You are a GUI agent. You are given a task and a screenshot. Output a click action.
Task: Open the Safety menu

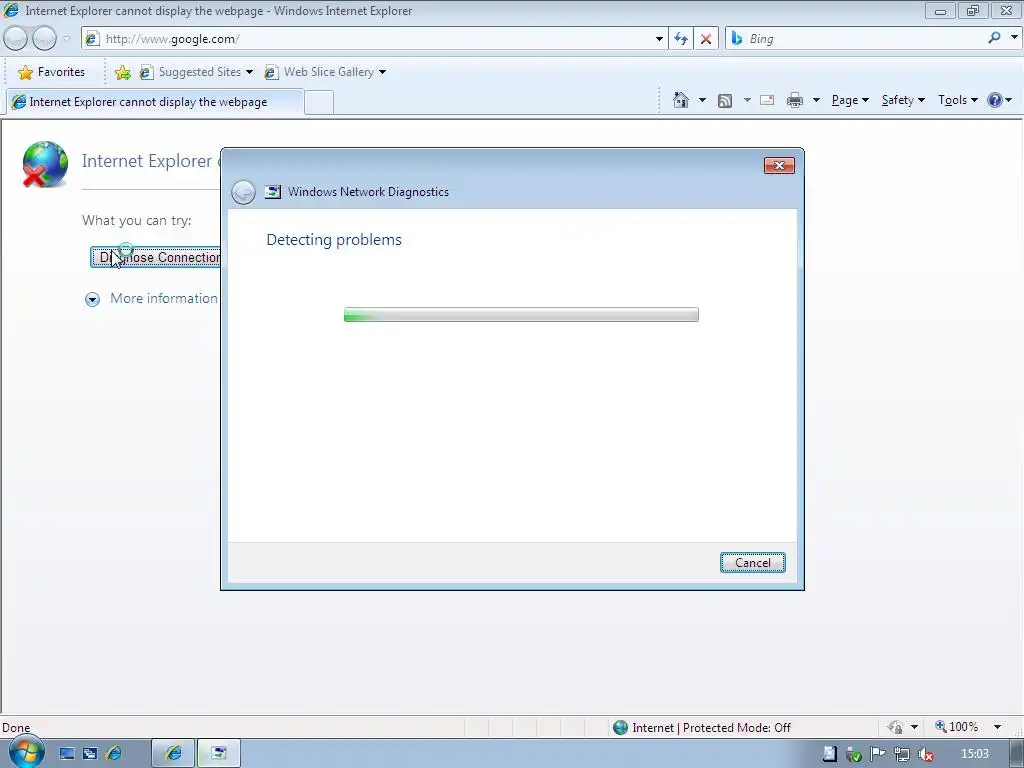pyautogui.click(x=903, y=100)
